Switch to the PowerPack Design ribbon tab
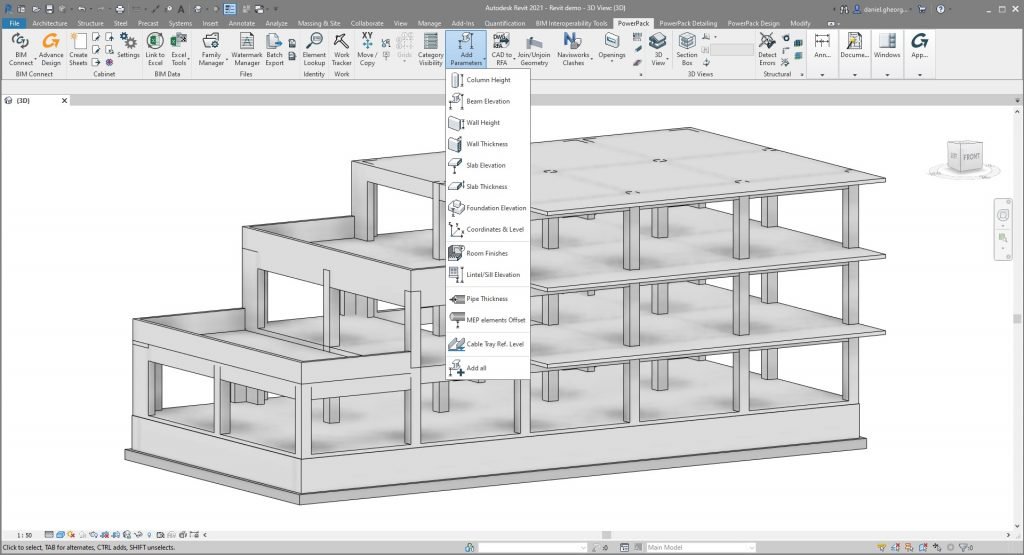The image size is (1024, 555). coord(753,23)
